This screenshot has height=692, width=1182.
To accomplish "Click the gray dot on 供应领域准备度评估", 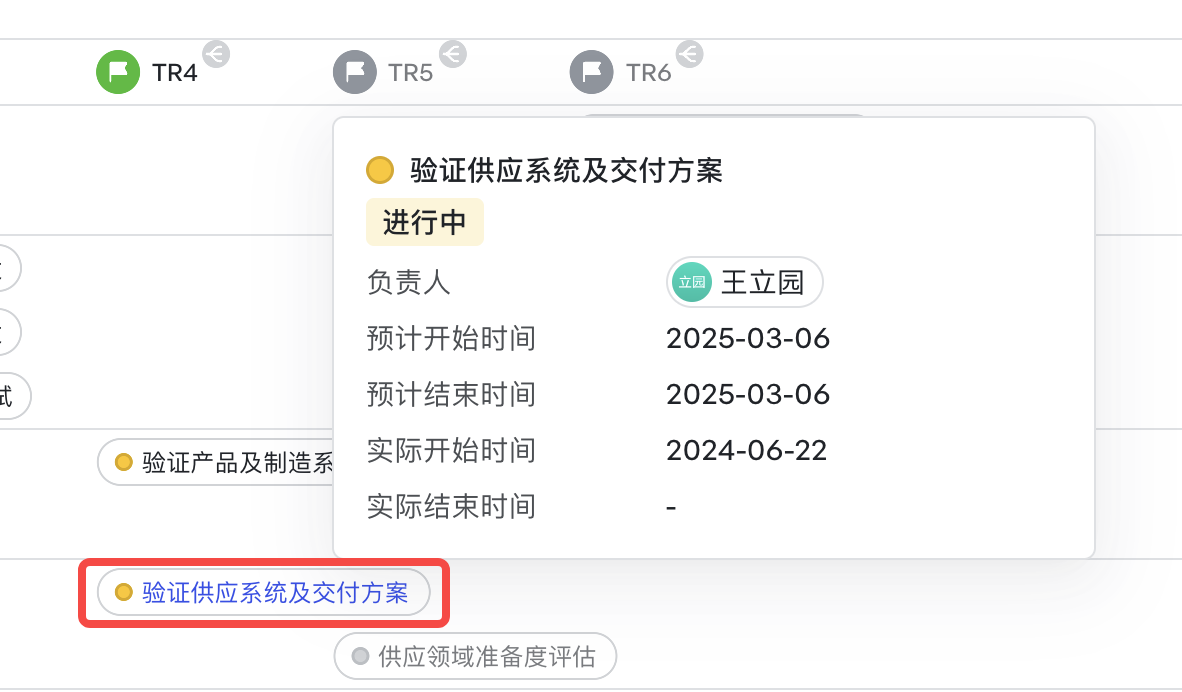I will tap(360, 656).
